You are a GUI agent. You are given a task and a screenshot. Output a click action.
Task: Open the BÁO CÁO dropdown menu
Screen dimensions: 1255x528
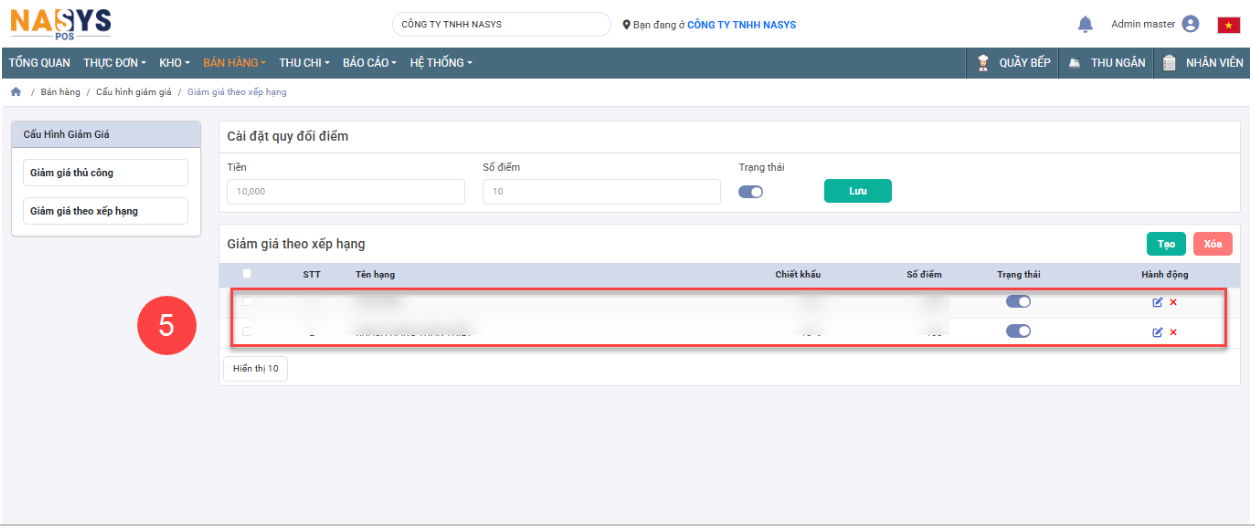(369, 63)
